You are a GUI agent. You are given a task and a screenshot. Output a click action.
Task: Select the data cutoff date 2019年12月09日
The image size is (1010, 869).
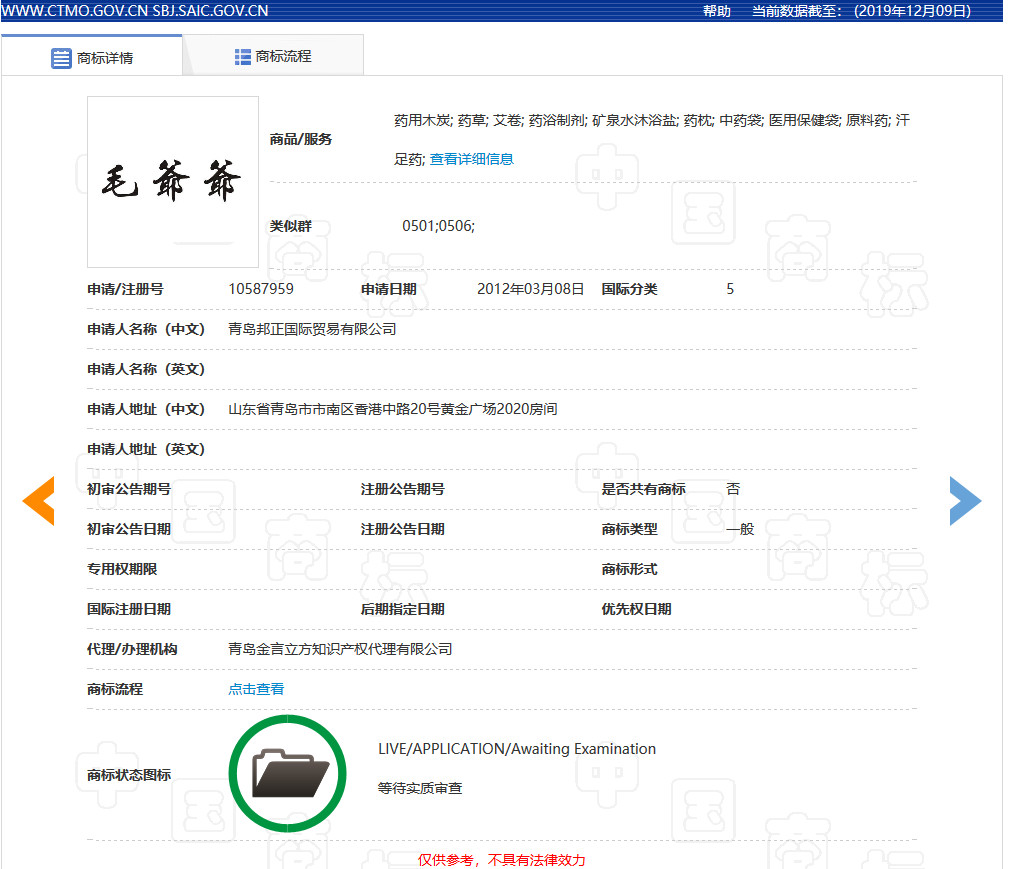pos(912,11)
